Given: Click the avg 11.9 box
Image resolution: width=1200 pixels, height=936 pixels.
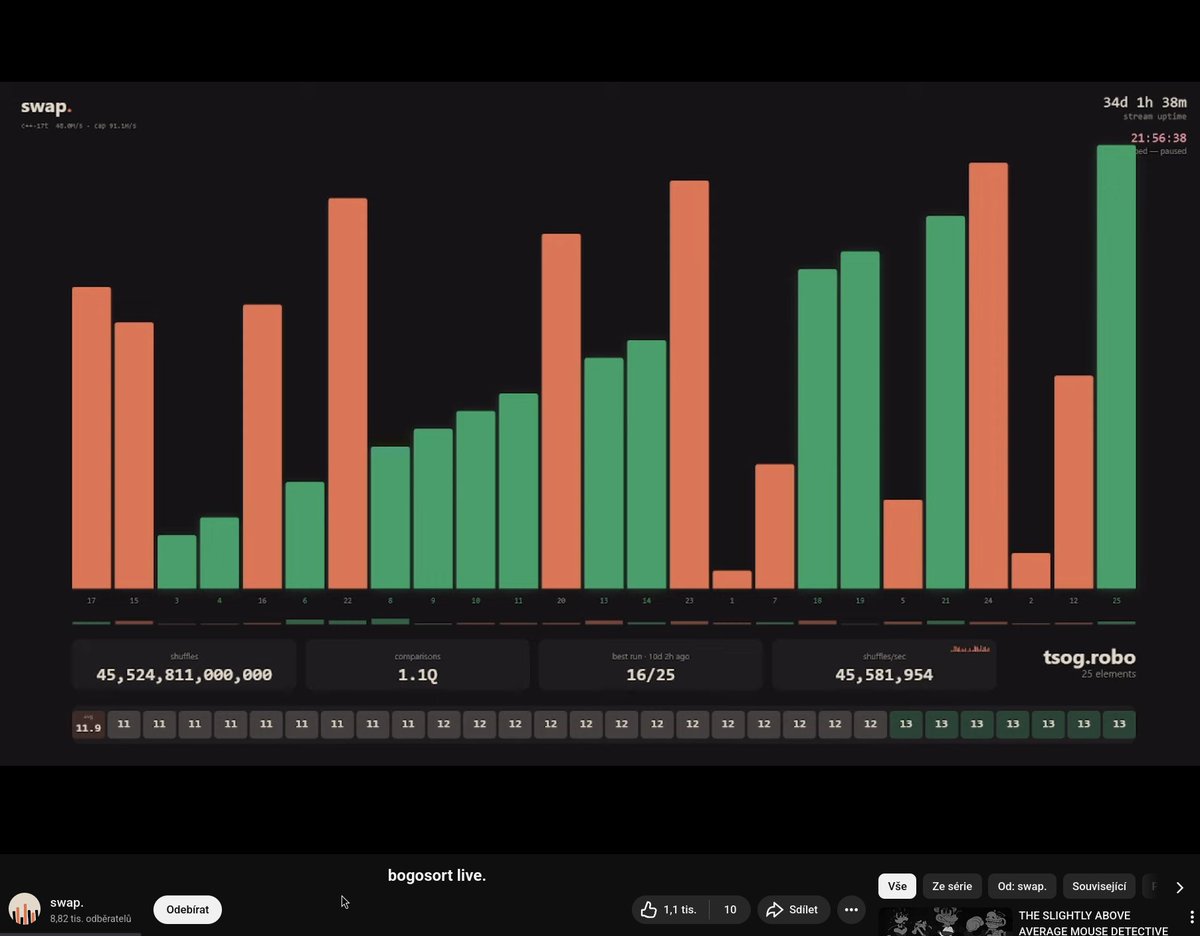Looking at the screenshot, I should [88, 724].
